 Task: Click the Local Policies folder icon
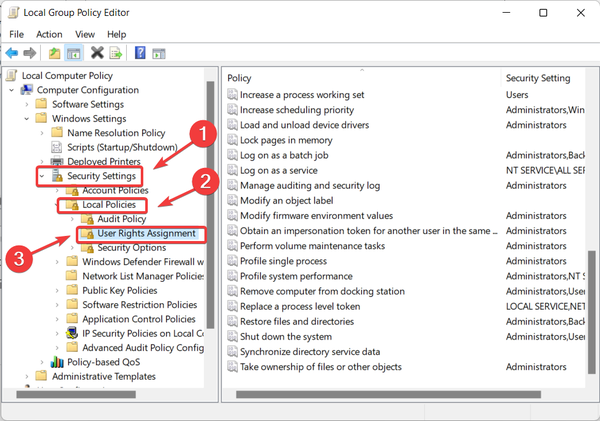pos(72,204)
